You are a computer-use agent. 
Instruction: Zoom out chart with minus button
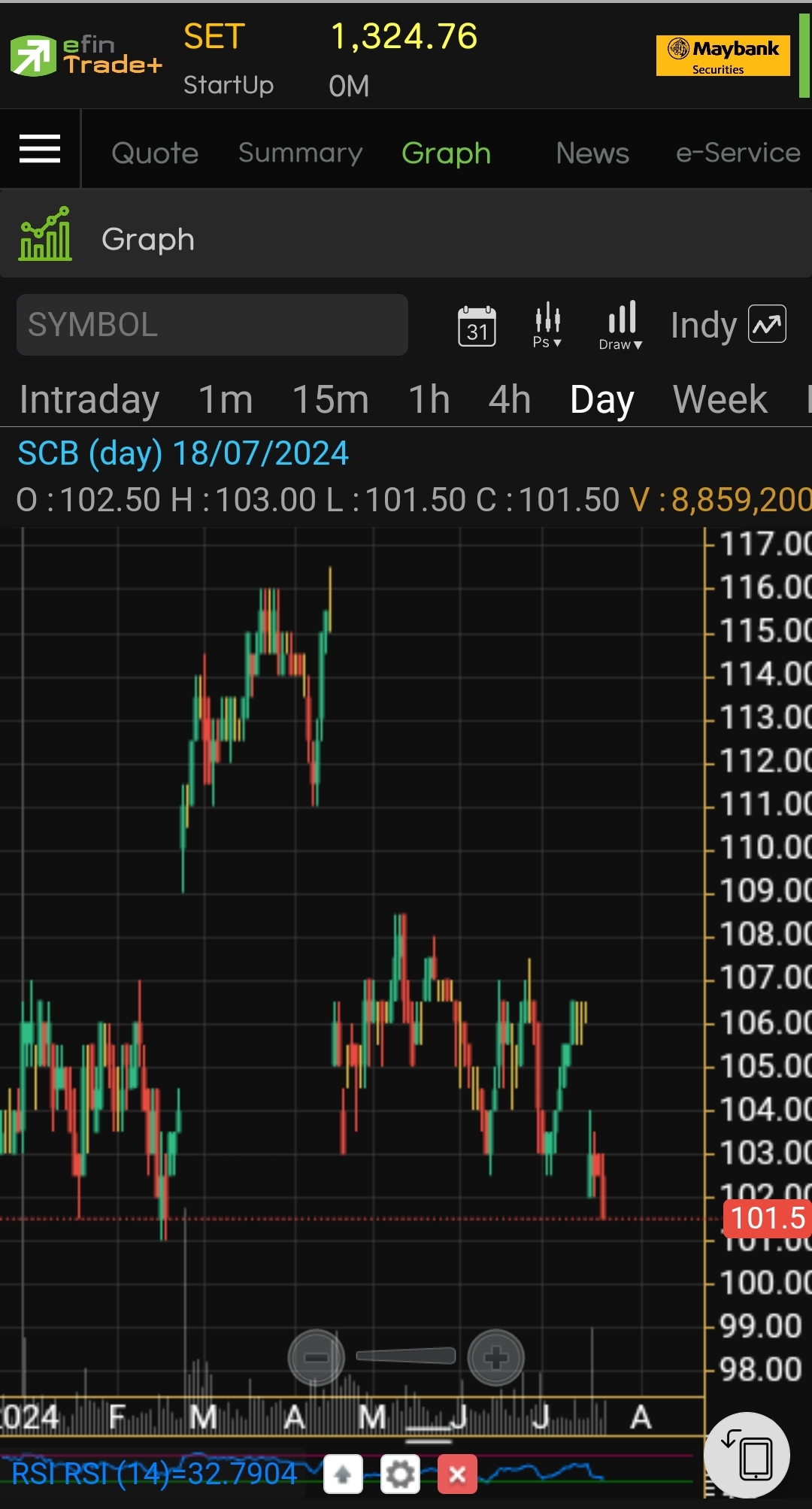pyautogui.click(x=317, y=1358)
